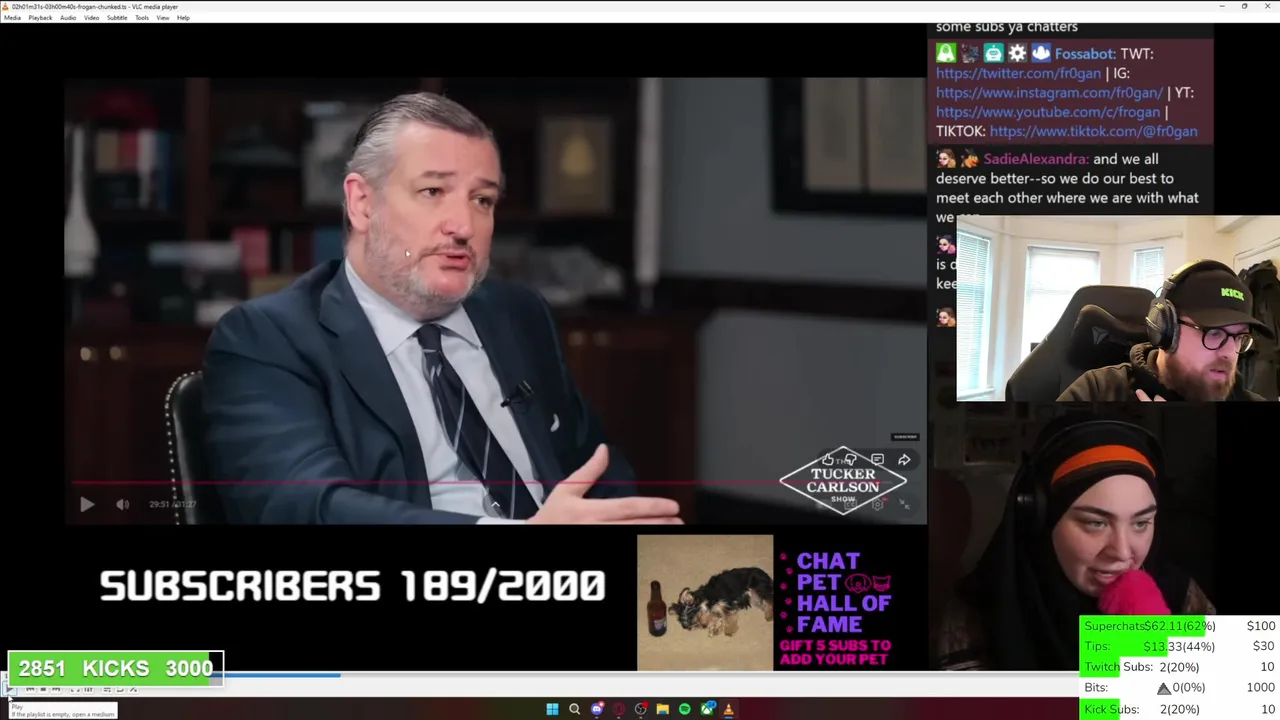Open the Audio menu
Image resolution: width=1280 pixels, height=720 pixels.
click(x=68, y=18)
